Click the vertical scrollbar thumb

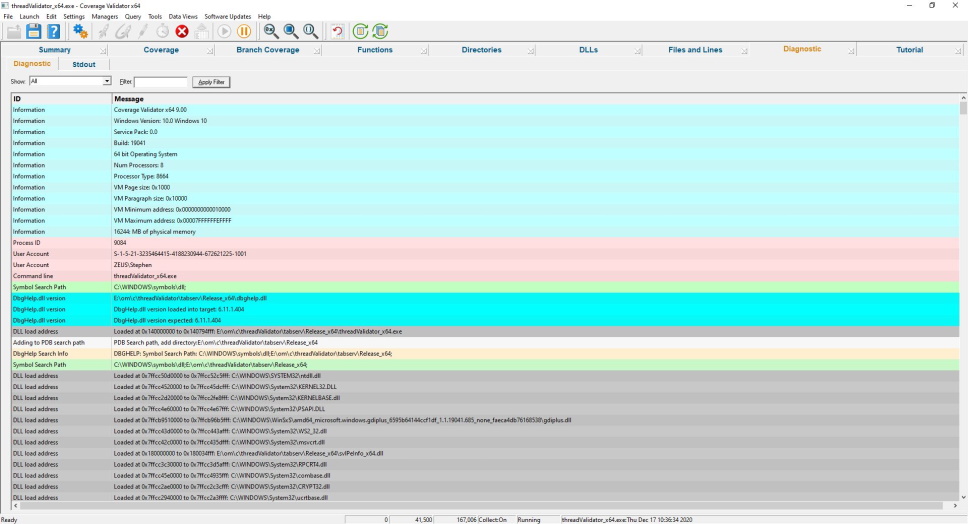(x=963, y=109)
